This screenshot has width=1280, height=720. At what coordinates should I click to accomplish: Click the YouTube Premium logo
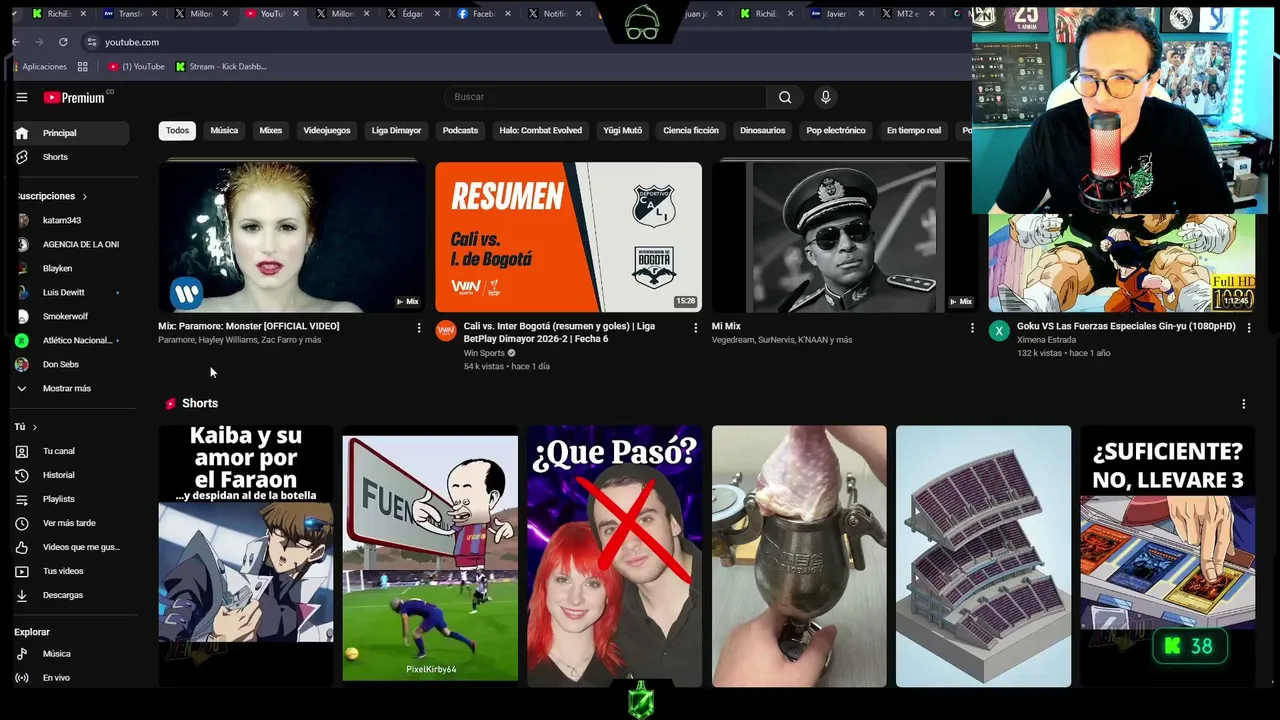pyautogui.click(x=74, y=97)
